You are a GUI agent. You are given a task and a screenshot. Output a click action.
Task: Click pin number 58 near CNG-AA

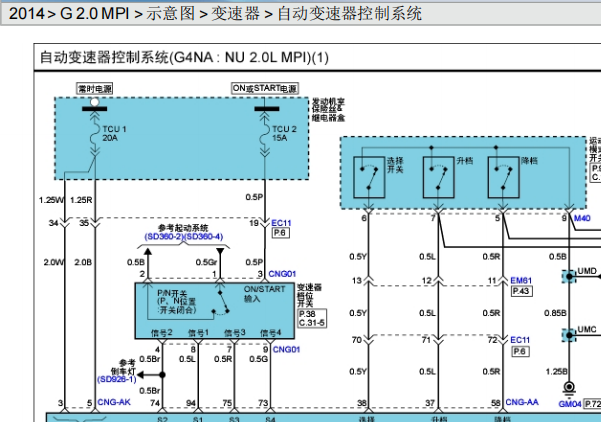tap(496, 403)
